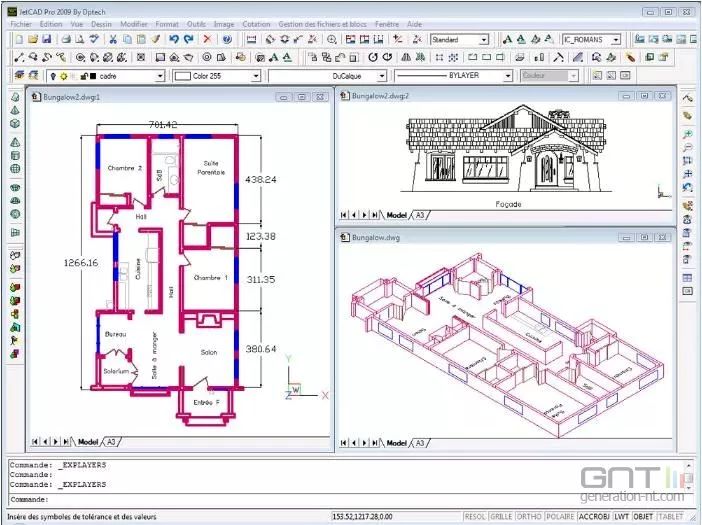Image resolution: width=702 pixels, height=525 pixels.
Task: Toggle OBJET mode in status bar
Action: [x=643, y=517]
